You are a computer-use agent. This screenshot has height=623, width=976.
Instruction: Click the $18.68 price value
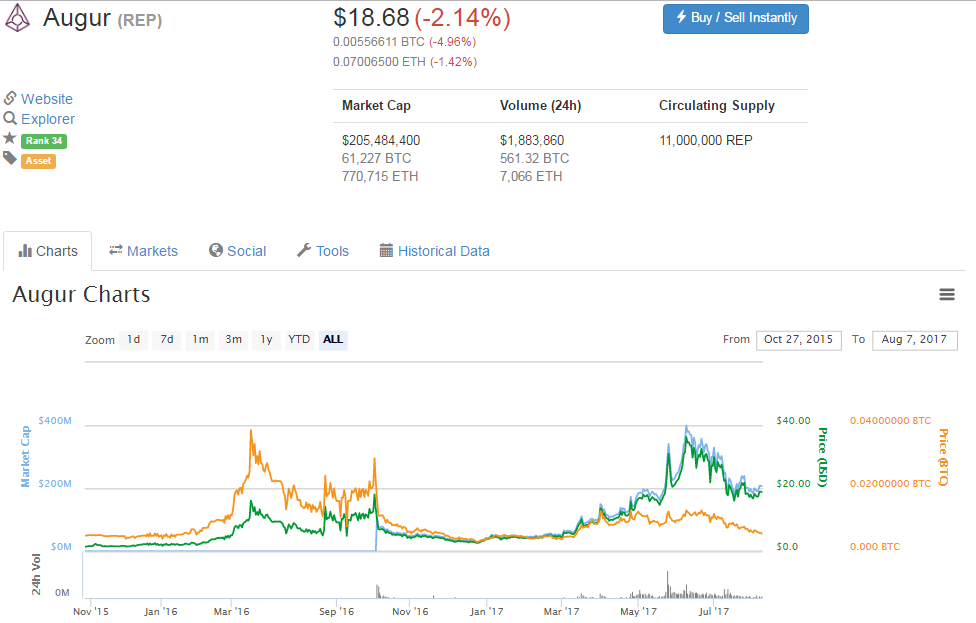coord(371,18)
